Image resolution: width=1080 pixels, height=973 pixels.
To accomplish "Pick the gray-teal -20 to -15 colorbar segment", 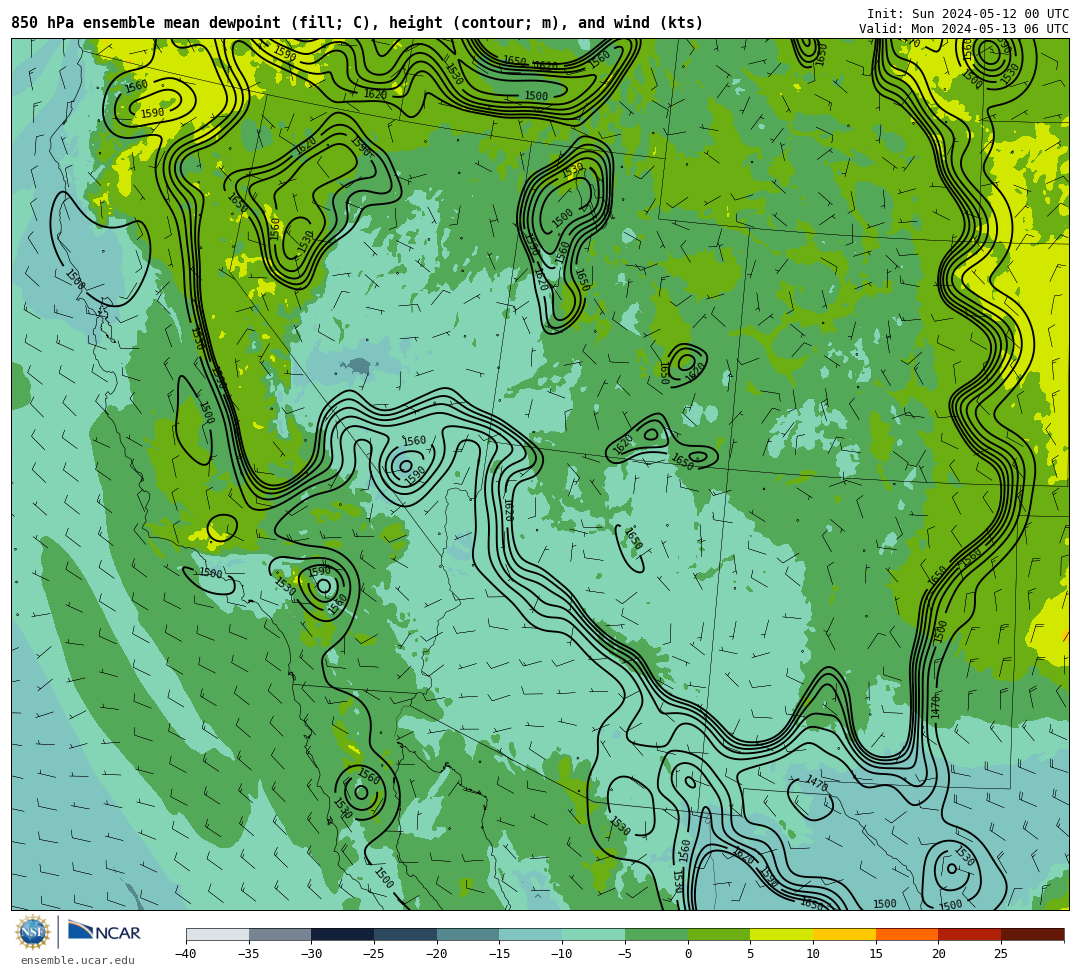I will click(x=468, y=934).
